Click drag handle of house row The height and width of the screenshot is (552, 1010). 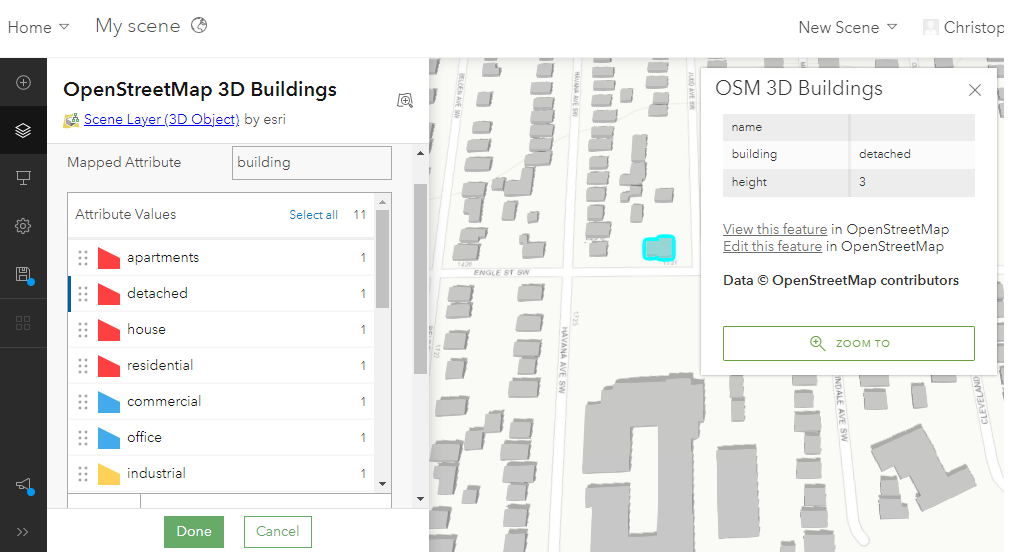pyautogui.click(x=83, y=330)
